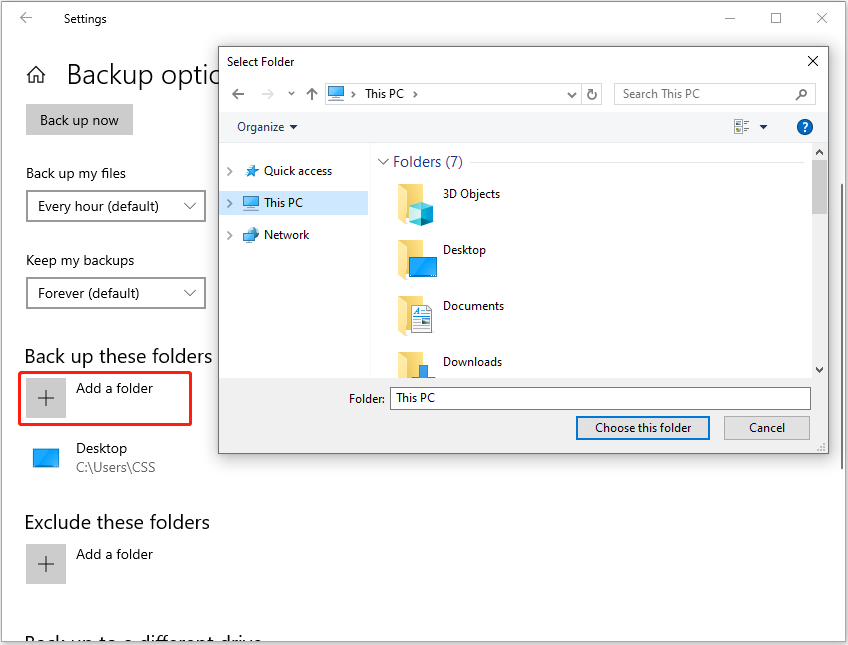Click the Downloads label
The width and height of the screenshot is (848, 645).
point(472,362)
